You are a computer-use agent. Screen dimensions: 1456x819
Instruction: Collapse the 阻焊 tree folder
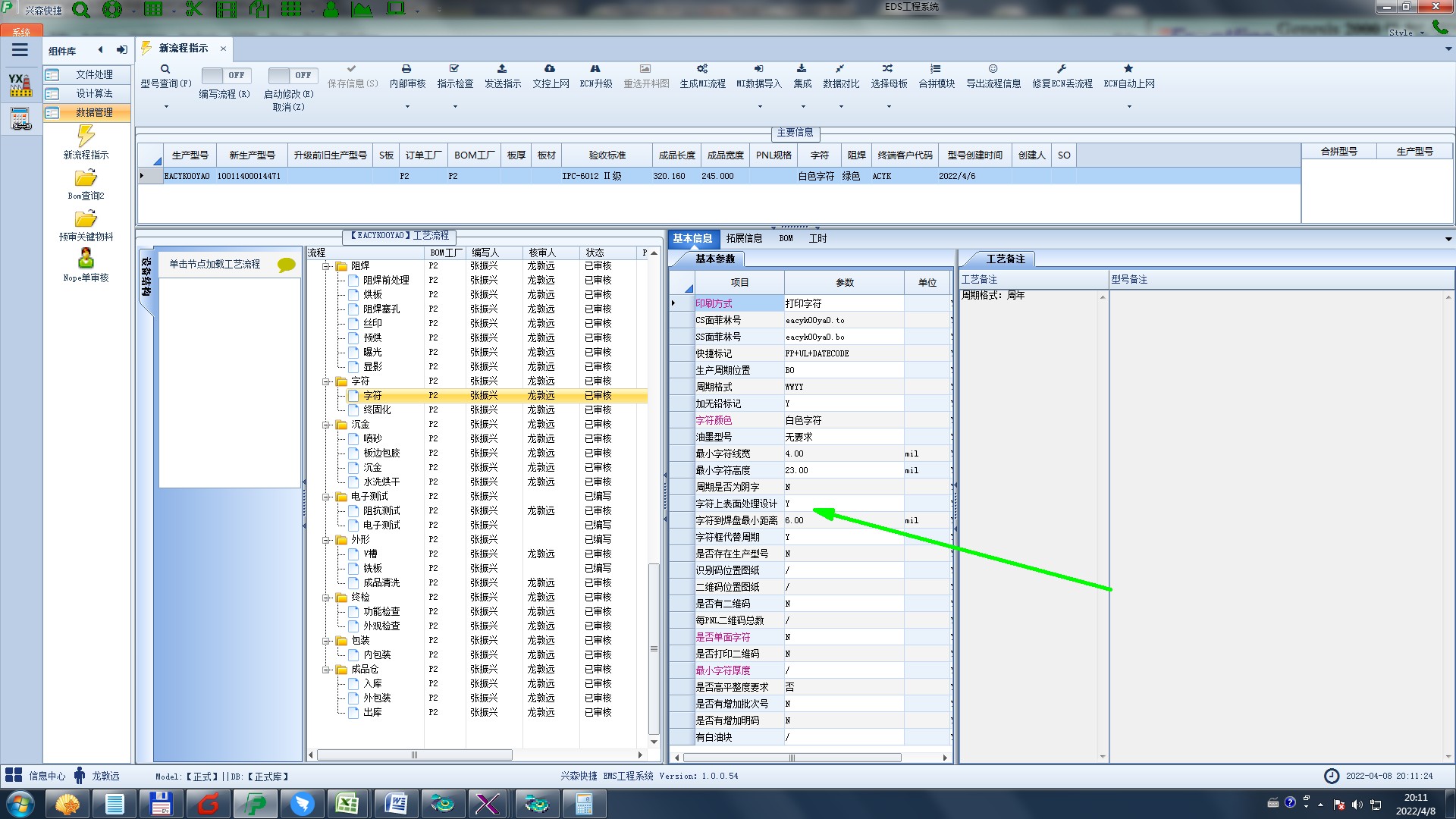coord(326,266)
